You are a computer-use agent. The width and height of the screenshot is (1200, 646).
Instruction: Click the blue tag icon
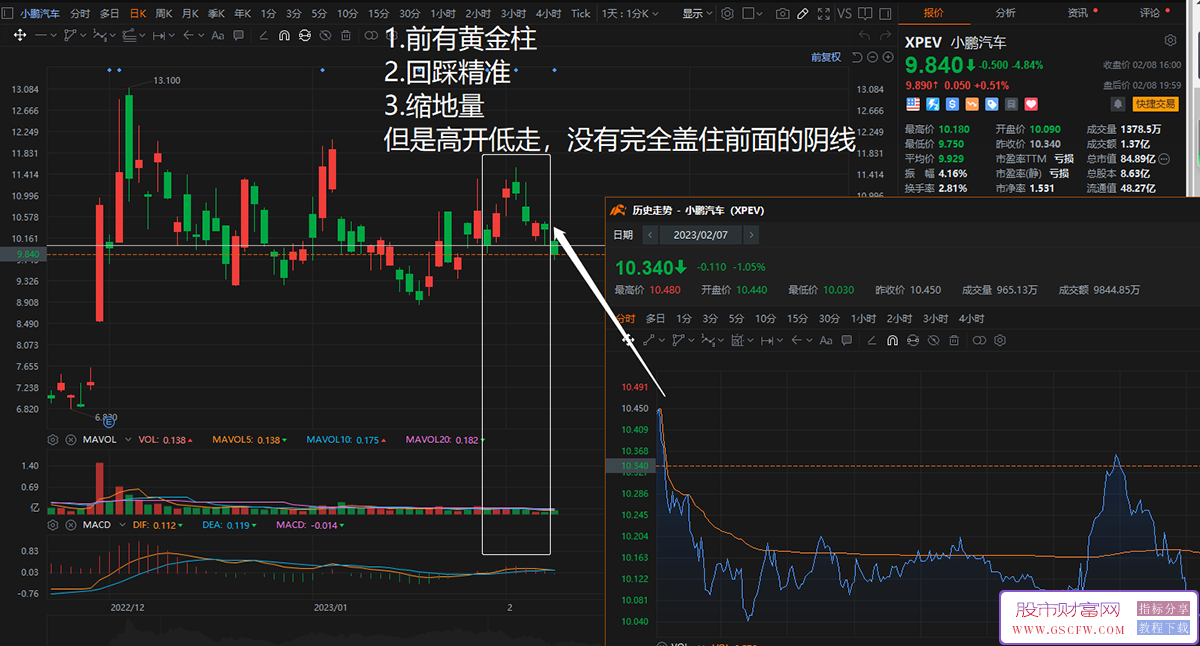click(x=992, y=104)
